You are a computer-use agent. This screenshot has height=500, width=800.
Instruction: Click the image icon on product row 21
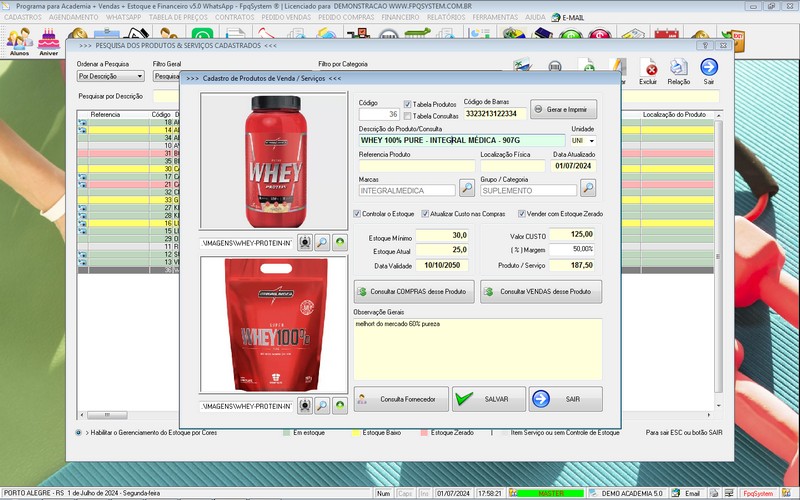click(x=82, y=184)
